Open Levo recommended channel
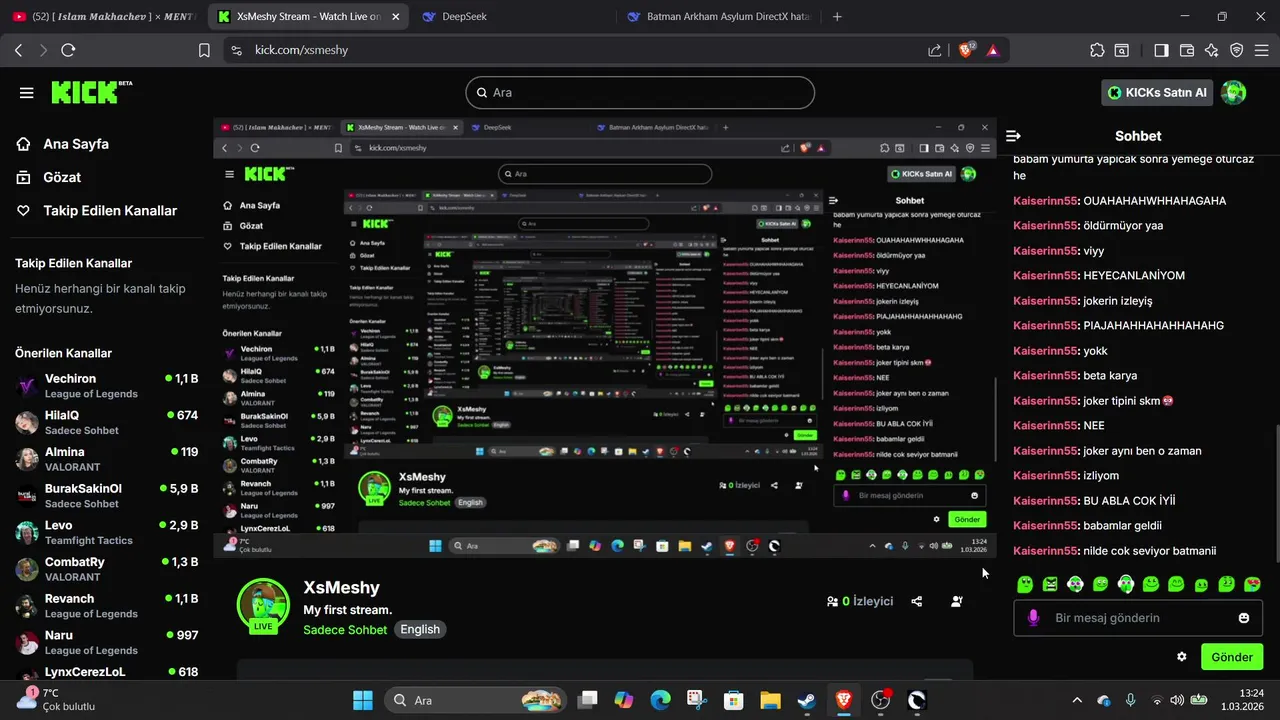Viewport: 1280px width, 720px height. (106, 532)
